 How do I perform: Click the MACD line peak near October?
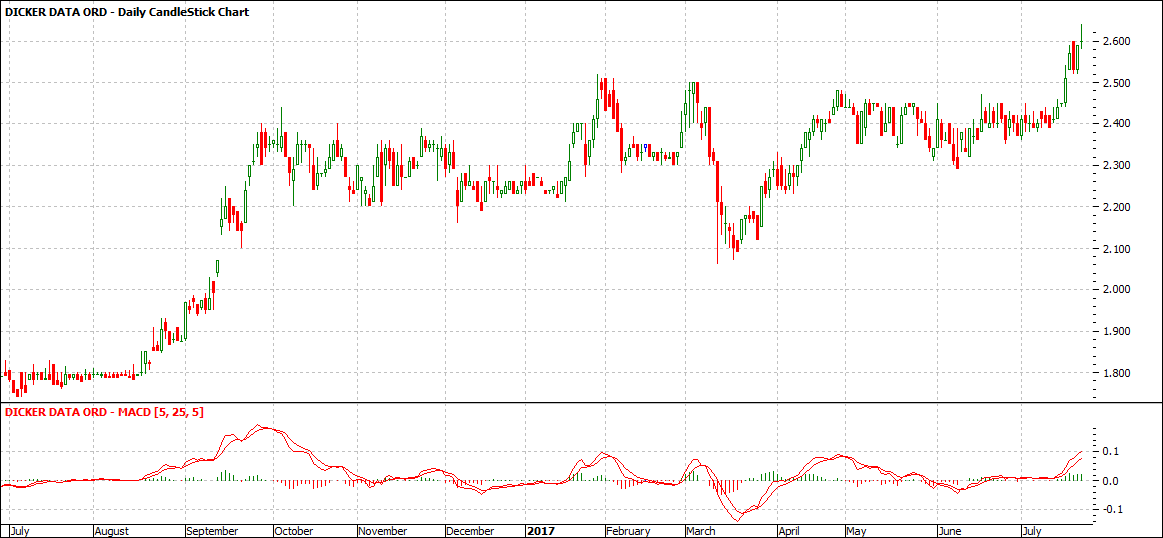coord(259,426)
